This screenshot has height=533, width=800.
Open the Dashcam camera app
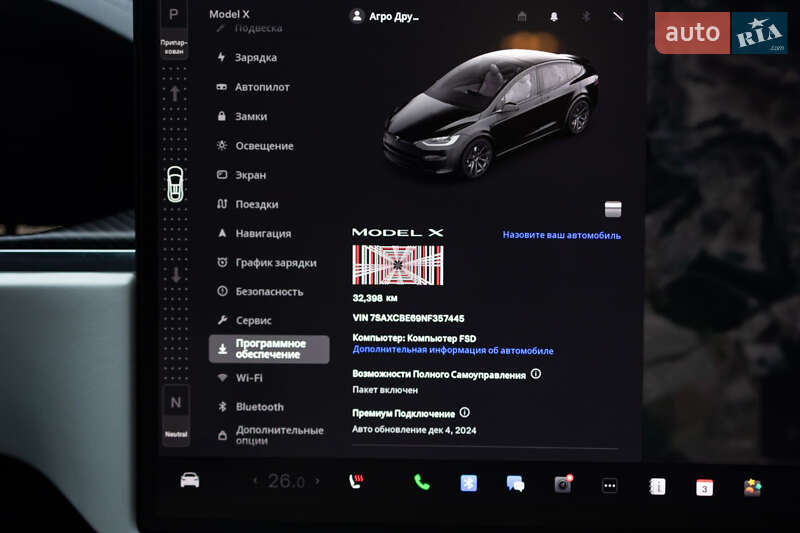coord(563,484)
